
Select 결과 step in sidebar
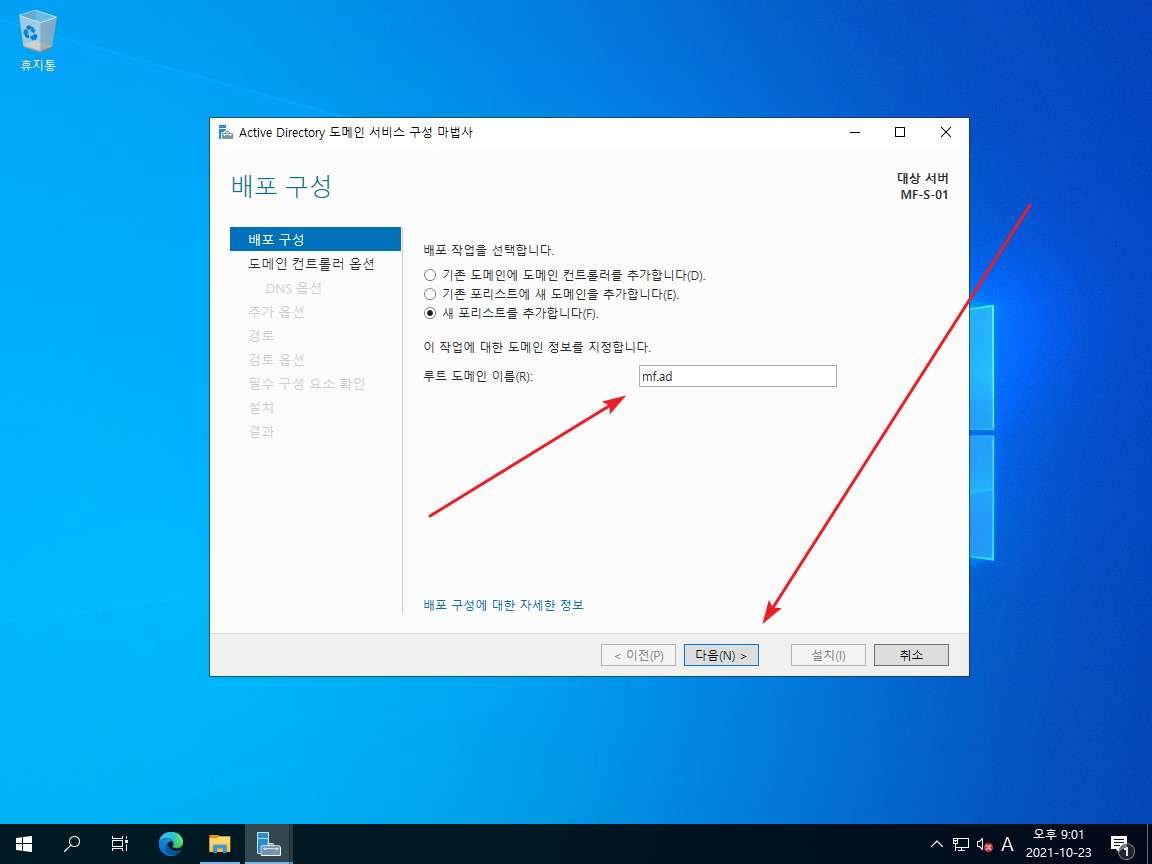(x=262, y=432)
